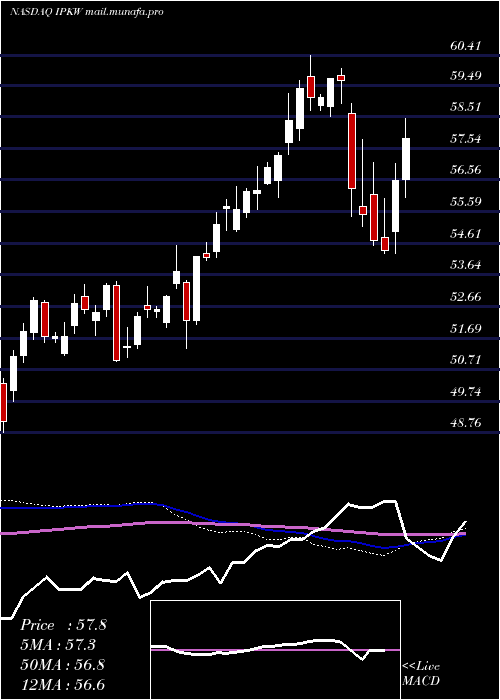
Task: Click the 12MA : 56.6 readout
Action: [x=63, y=684]
